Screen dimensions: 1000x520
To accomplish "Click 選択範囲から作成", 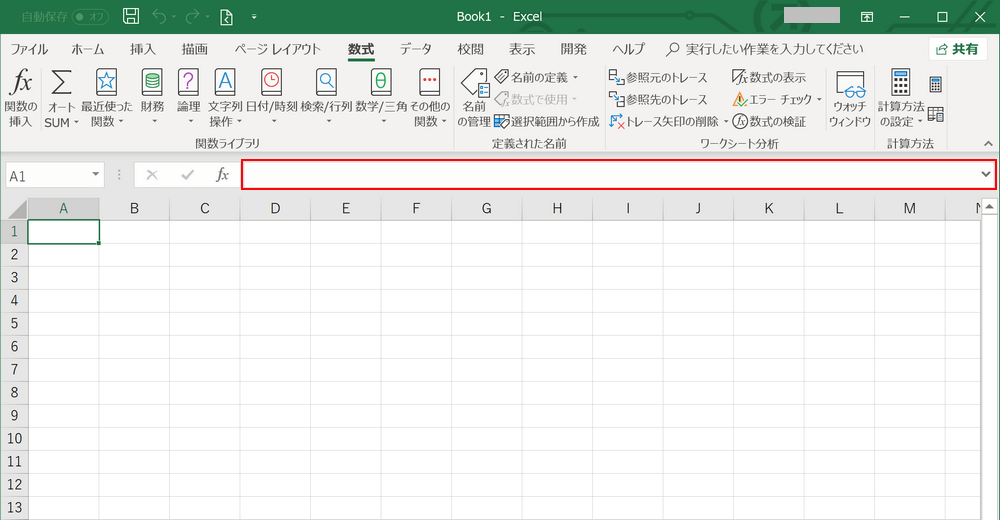I will pos(547,121).
